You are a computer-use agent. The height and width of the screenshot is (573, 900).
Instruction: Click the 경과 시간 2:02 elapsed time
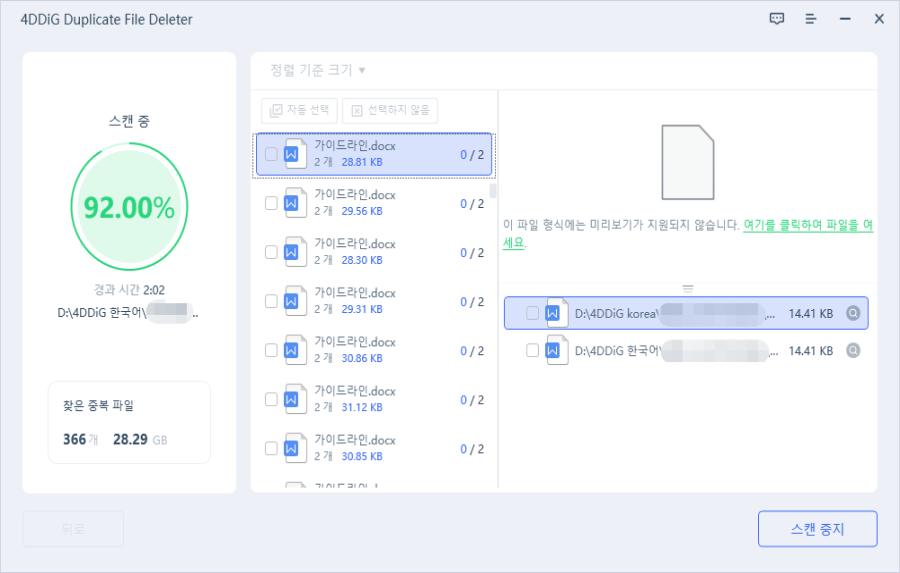tap(129, 290)
